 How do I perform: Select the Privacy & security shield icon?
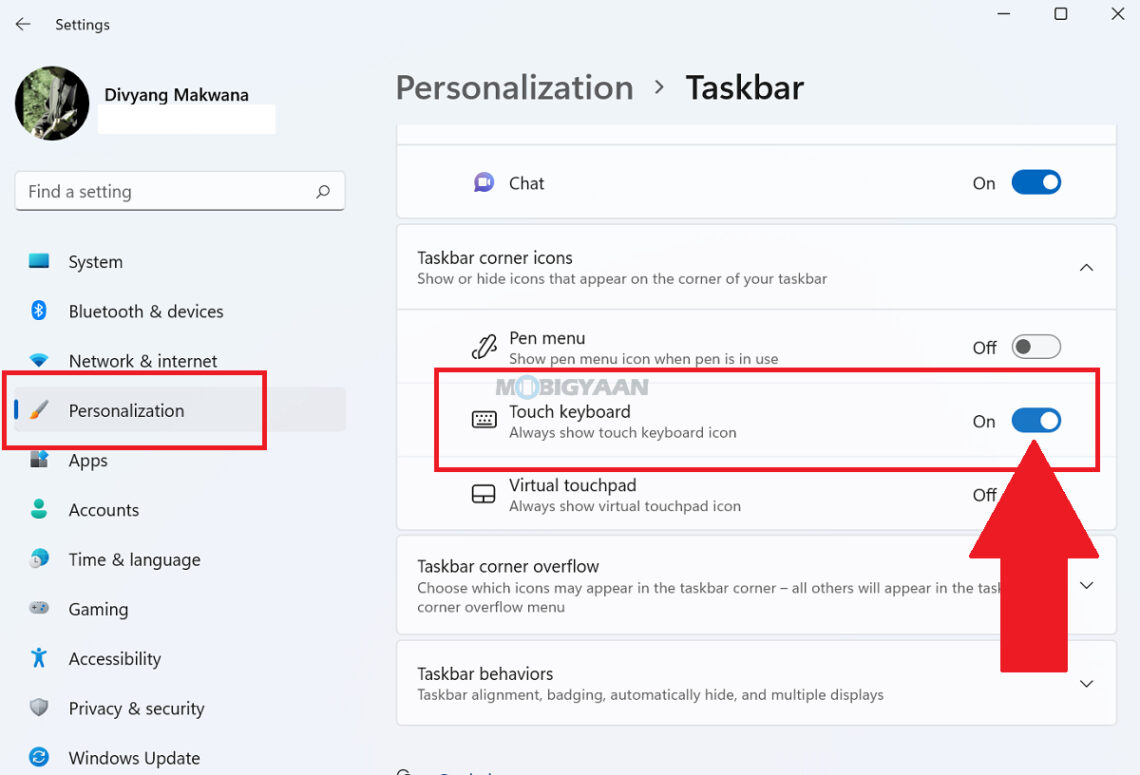click(39, 708)
